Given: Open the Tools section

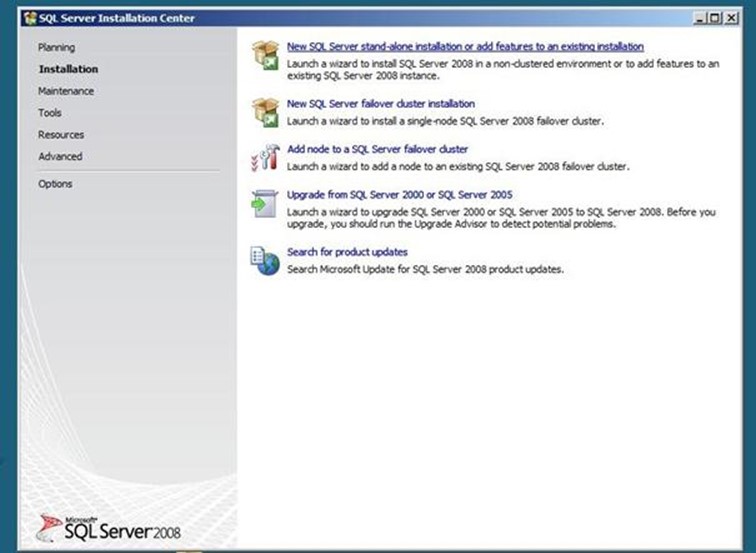Looking at the screenshot, I should (x=50, y=112).
